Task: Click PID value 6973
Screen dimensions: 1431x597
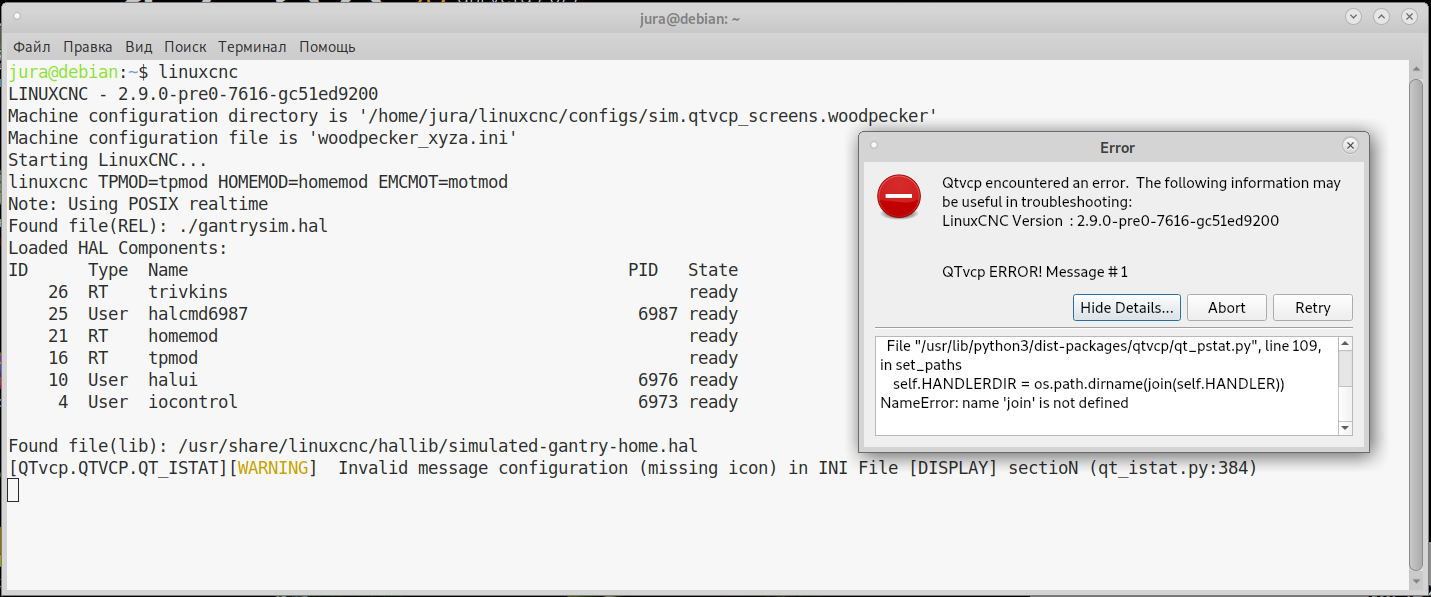Action: coord(658,402)
